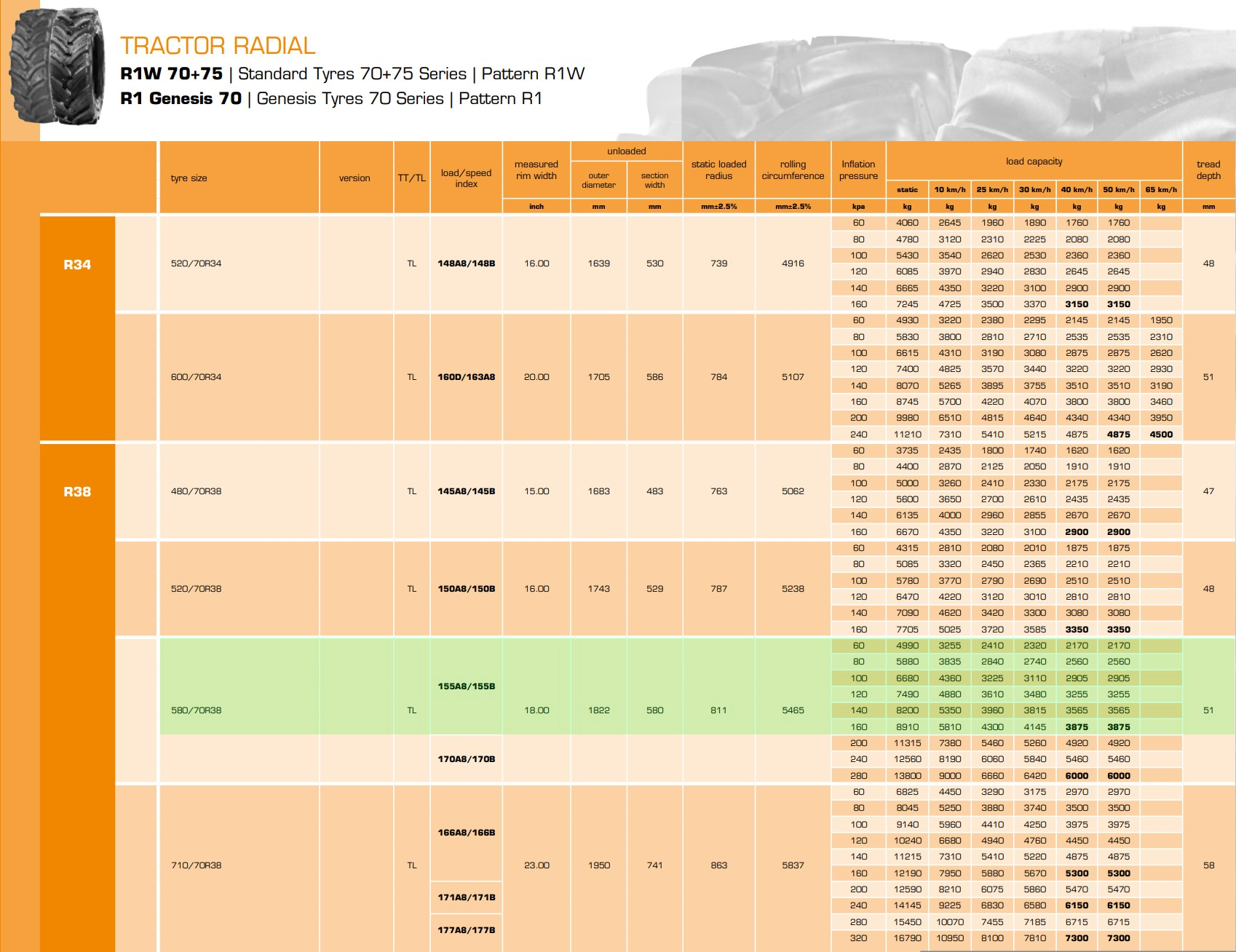Click the 'rolling circumference' column header
1236x952 pixels.
pyautogui.click(x=793, y=170)
